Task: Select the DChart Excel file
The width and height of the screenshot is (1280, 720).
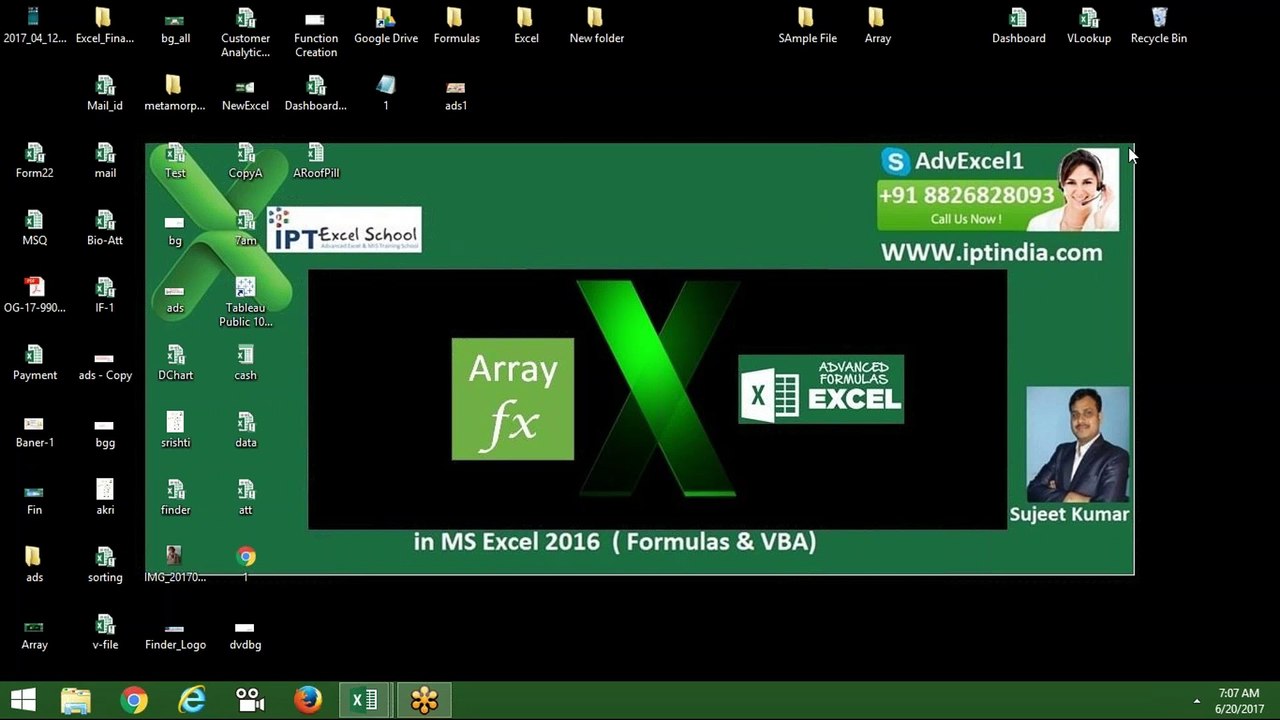Action: [x=175, y=363]
